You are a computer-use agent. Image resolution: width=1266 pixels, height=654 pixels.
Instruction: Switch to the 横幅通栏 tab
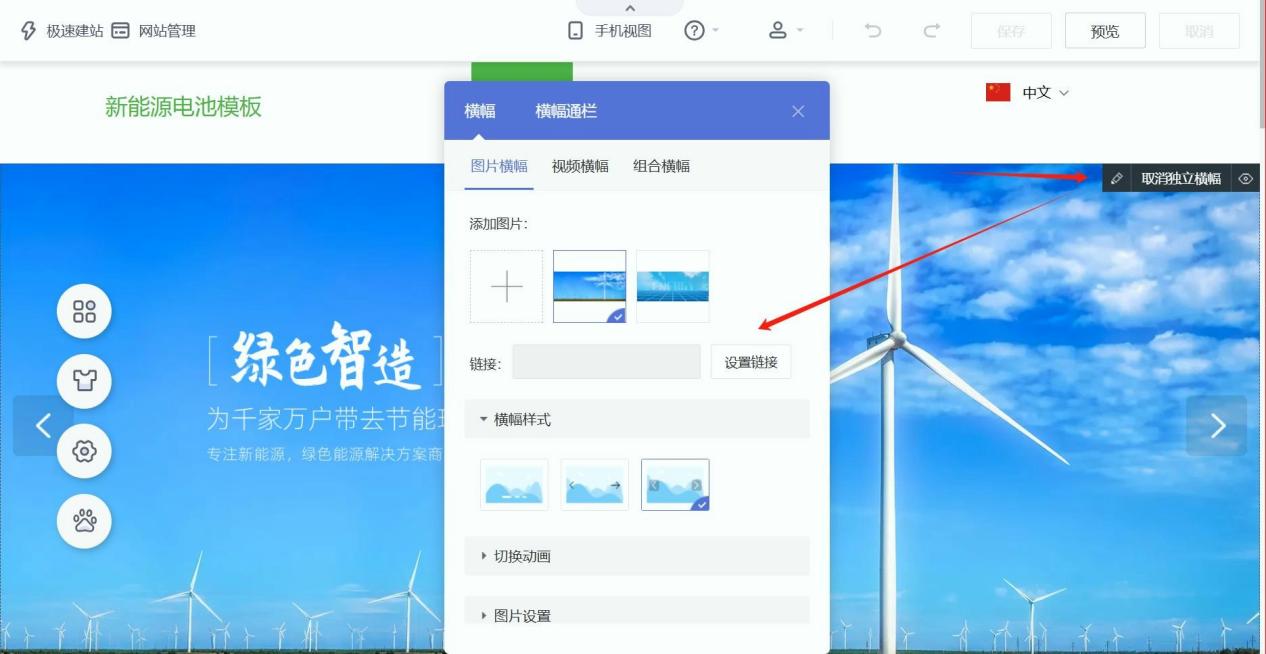tap(566, 111)
